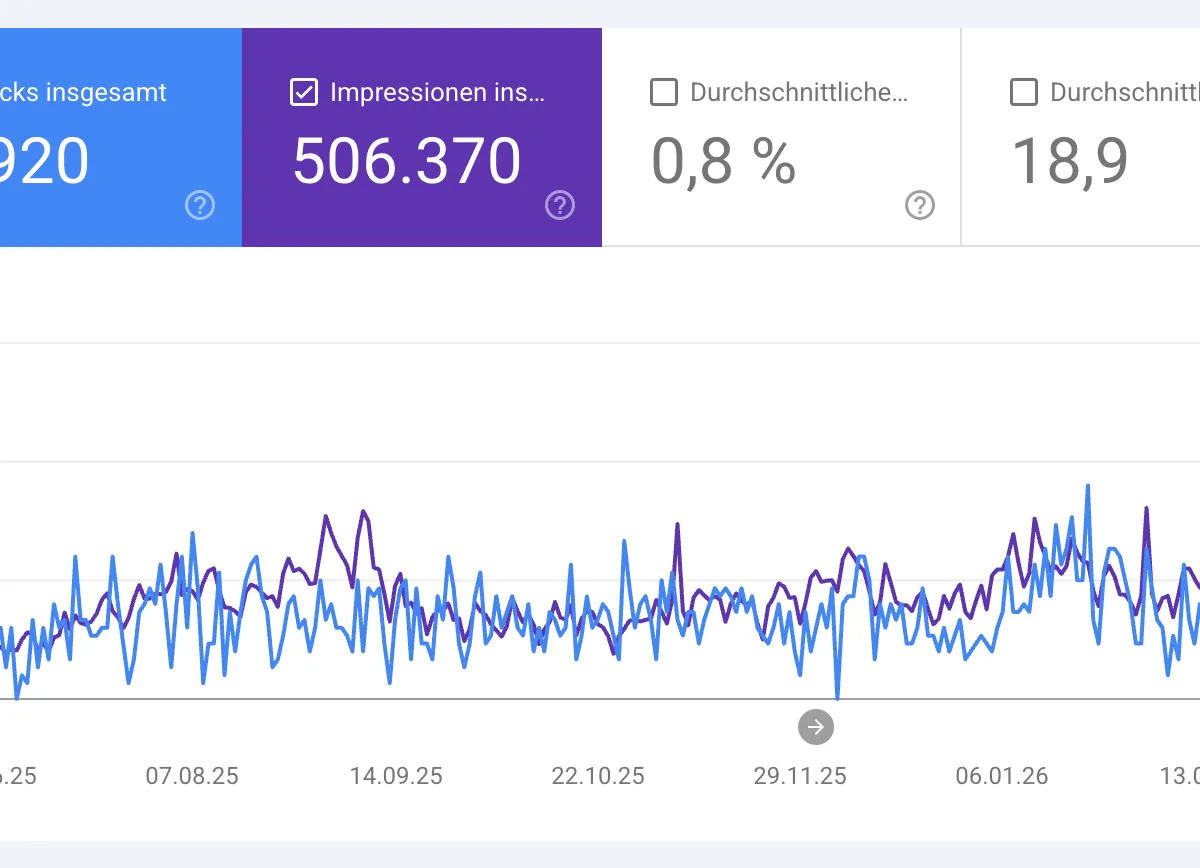
Task: Uncheck the Impressionen insgesamt checkbox
Action: click(x=303, y=93)
